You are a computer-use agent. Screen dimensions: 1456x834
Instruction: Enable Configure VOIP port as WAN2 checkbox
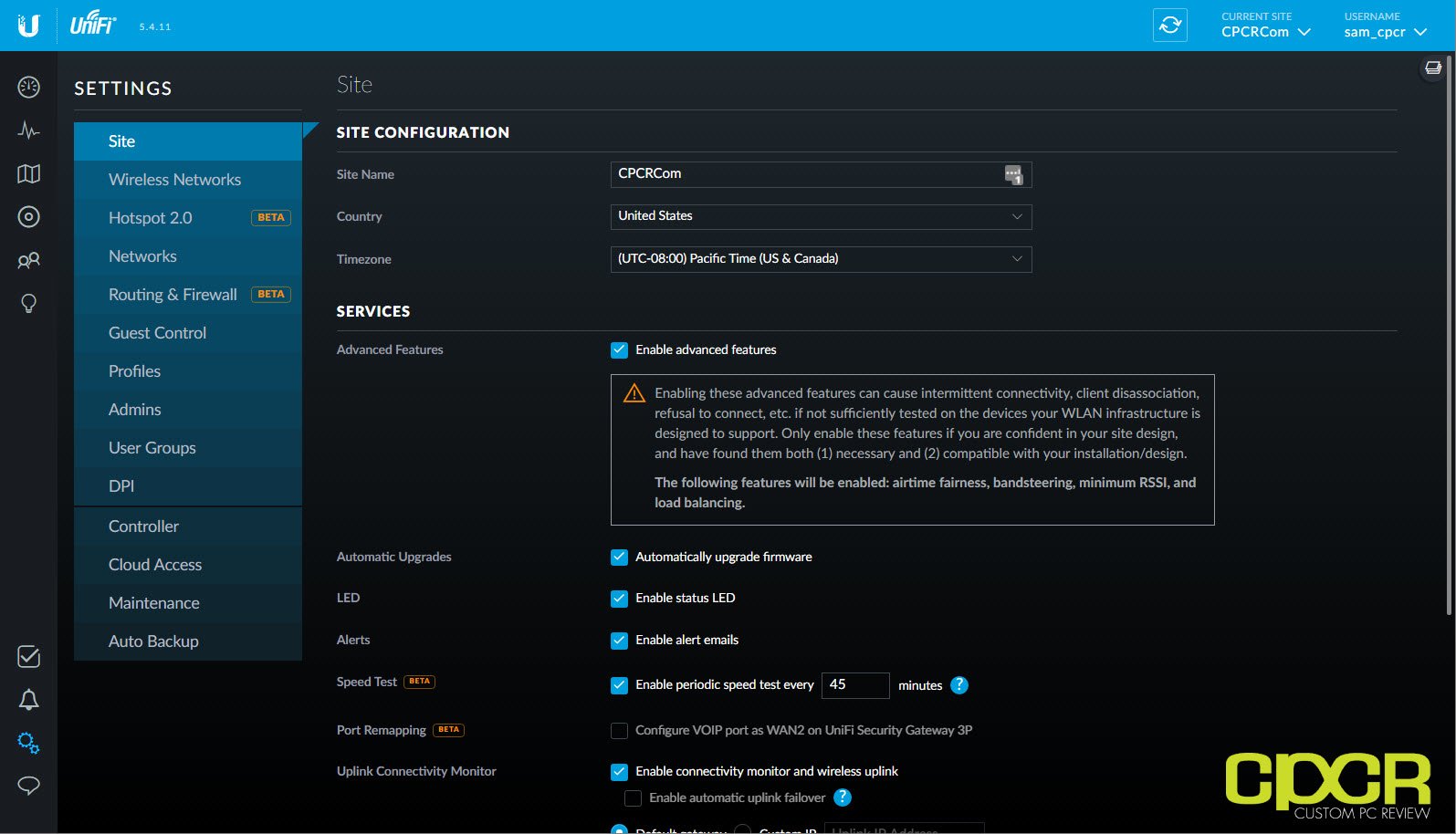tap(619, 731)
